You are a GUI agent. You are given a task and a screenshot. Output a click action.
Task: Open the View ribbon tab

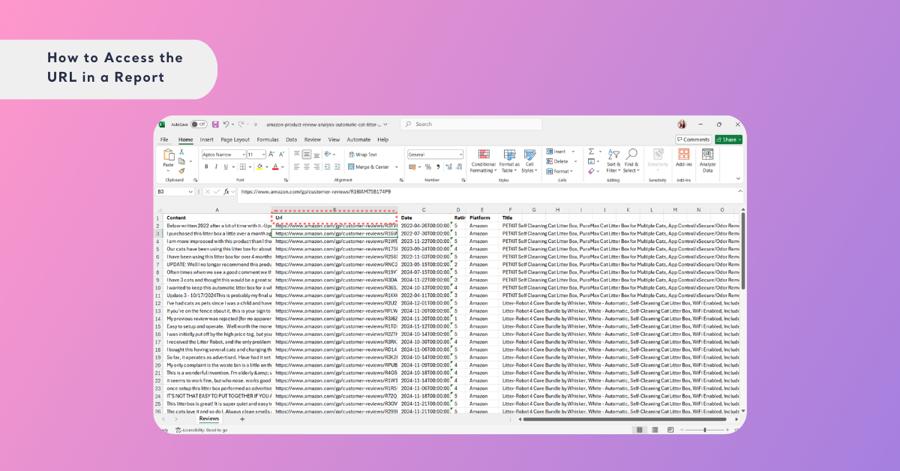click(x=334, y=139)
